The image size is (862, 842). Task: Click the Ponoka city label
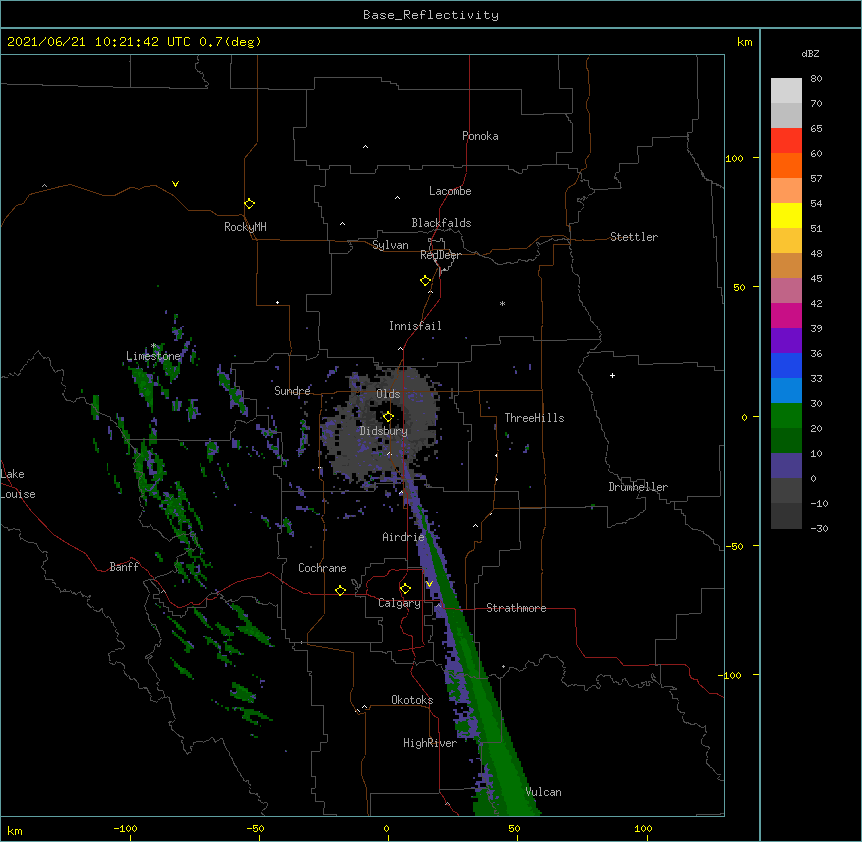coord(480,136)
